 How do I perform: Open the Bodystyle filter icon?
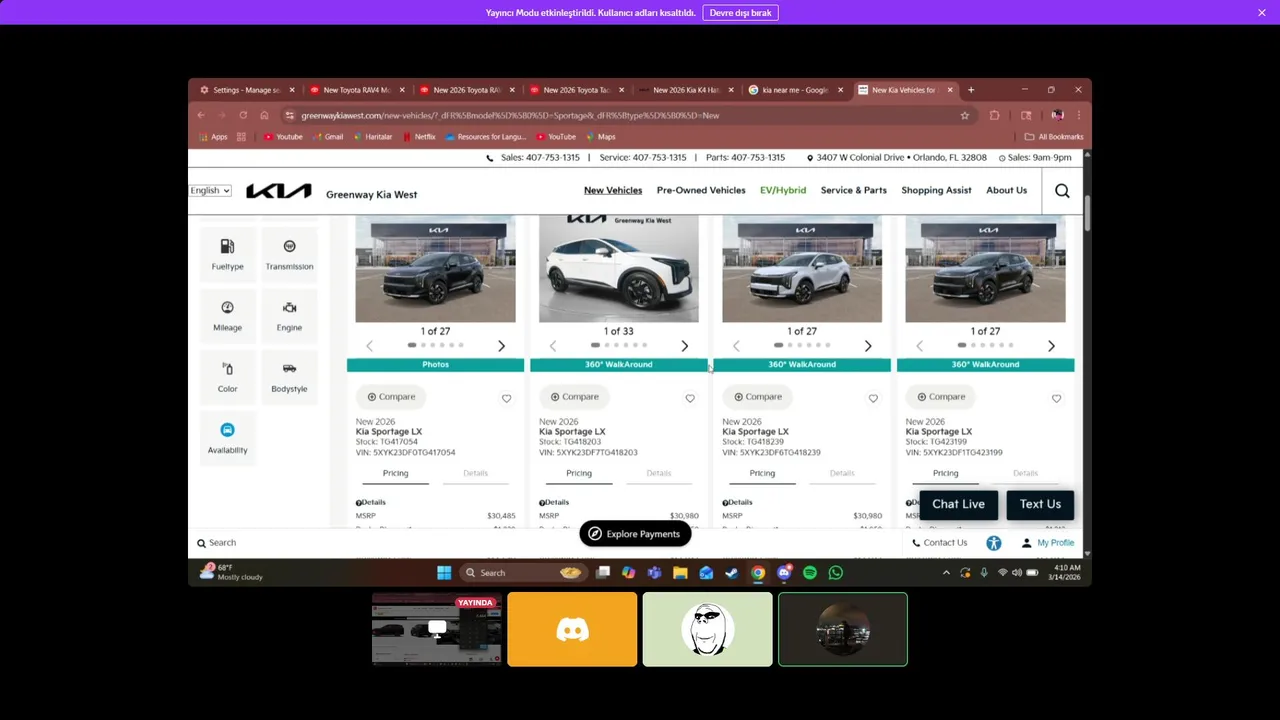(289, 377)
